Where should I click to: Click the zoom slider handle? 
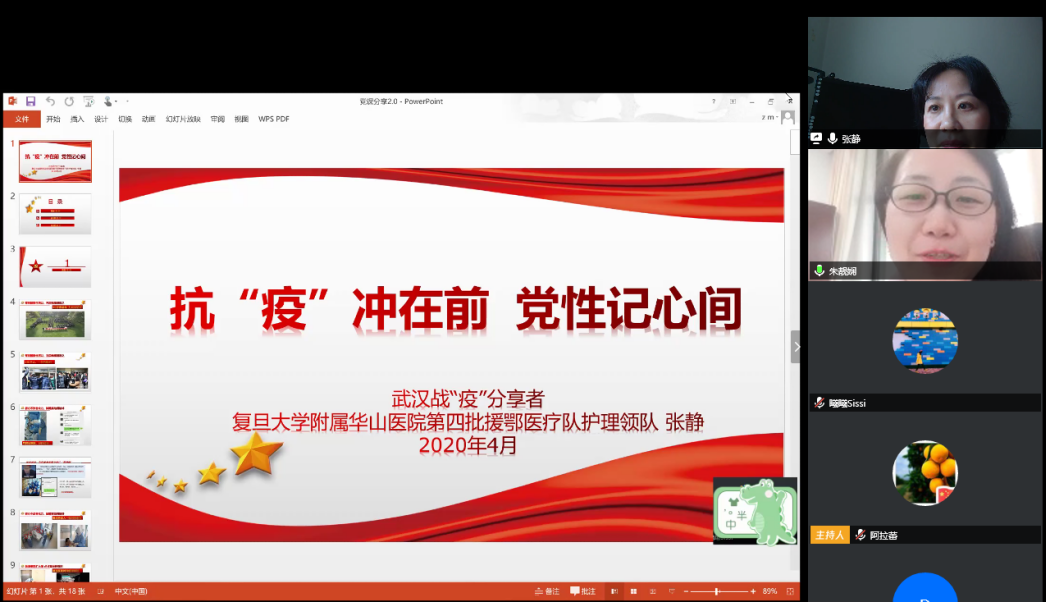pos(717,592)
